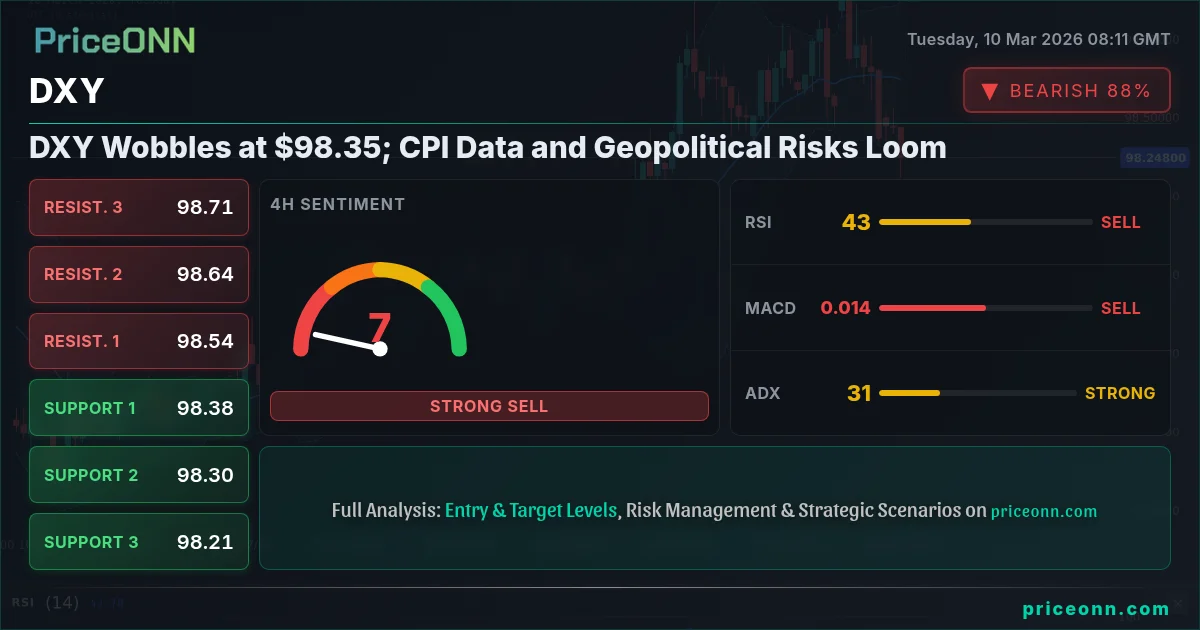Viewport: 1200px width, 630px height.
Task: Select the SUPPORT 1 level 98.38
Action: [139, 408]
